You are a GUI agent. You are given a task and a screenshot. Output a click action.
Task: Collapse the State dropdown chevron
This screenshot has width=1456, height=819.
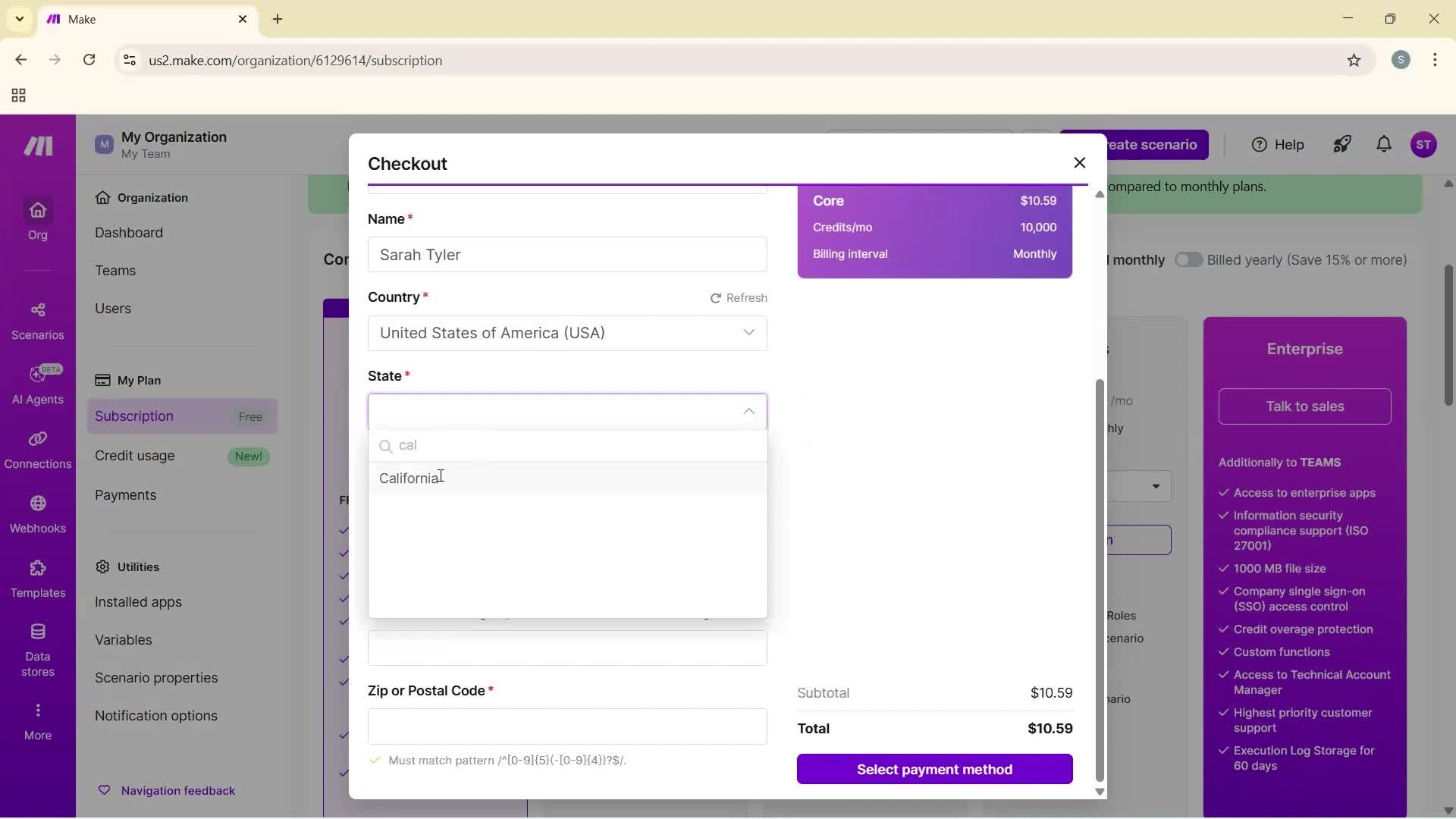(x=749, y=411)
